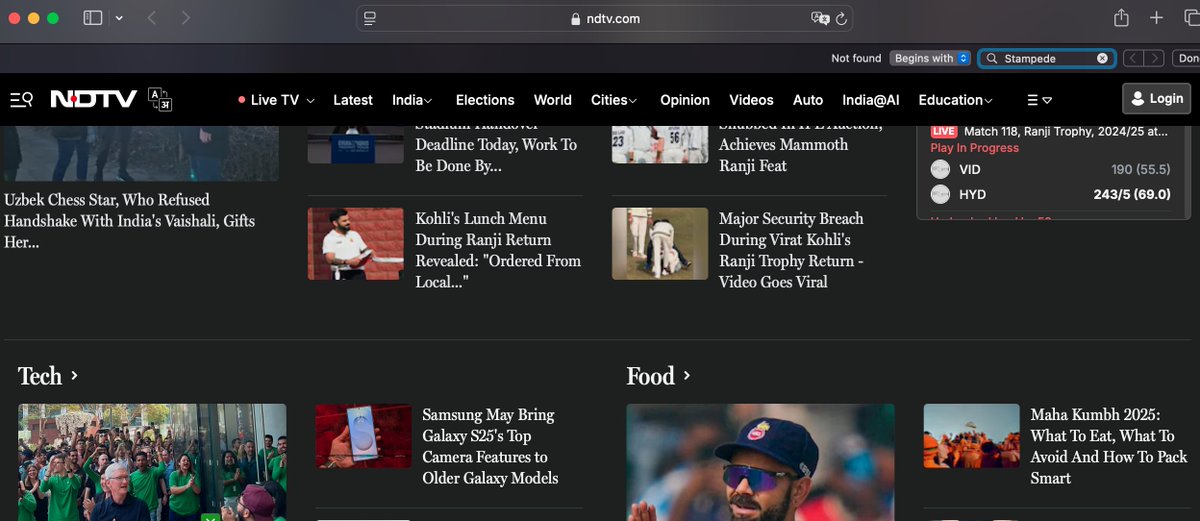The width and height of the screenshot is (1200, 521).
Task: Add a new tab with the plus icon
Action: point(1156,18)
